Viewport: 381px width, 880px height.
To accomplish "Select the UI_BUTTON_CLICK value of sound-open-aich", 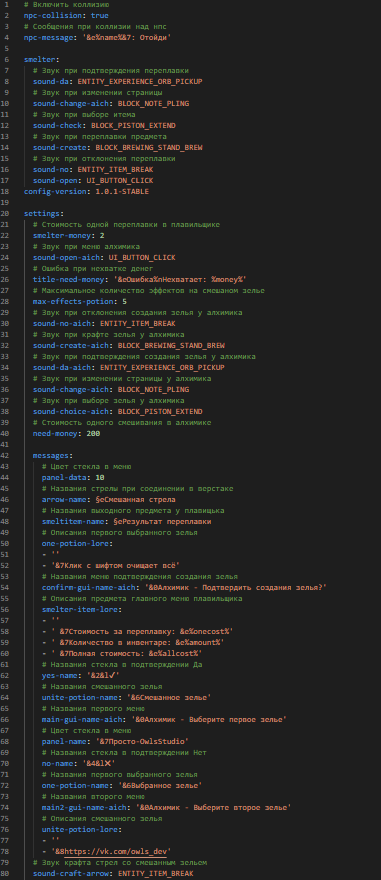I will pyautogui.click(x=142, y=258).
